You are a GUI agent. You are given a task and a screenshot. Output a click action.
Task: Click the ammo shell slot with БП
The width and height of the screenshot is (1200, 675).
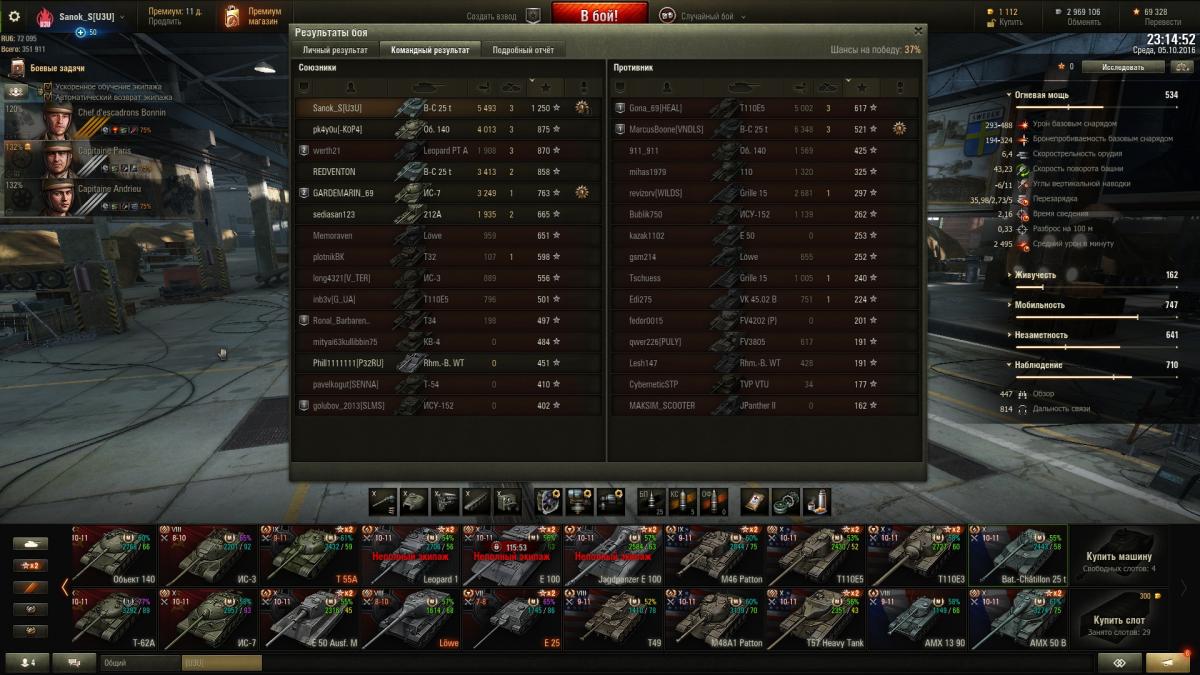click(x=651, y=501)
